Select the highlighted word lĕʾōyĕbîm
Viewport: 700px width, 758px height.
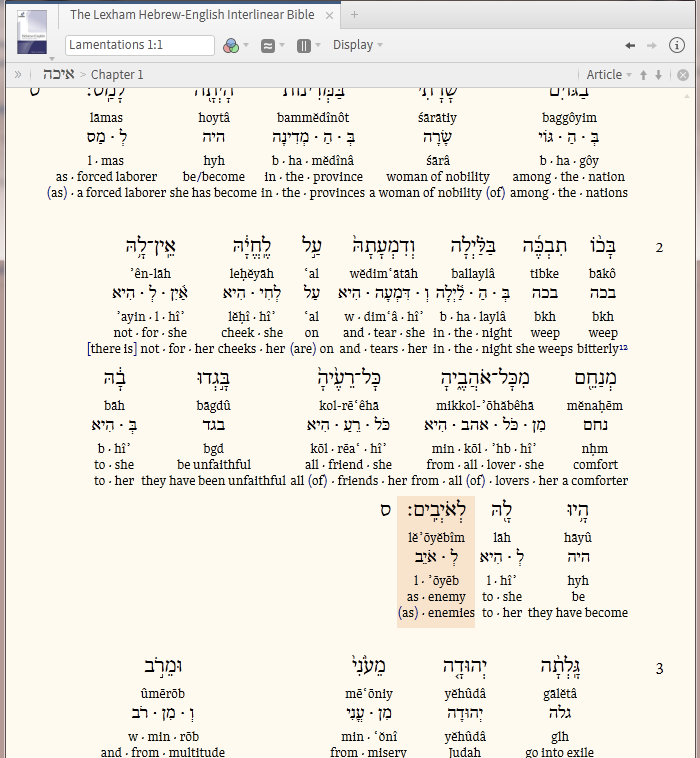point(436,538)
